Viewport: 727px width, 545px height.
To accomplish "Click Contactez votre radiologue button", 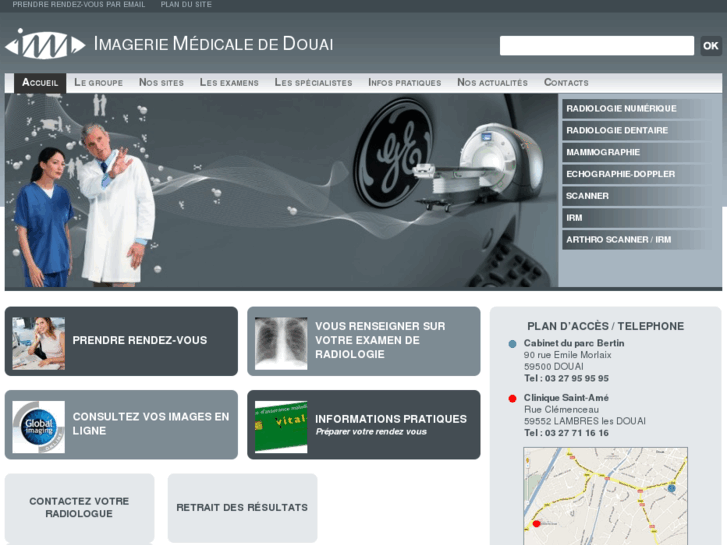I will (79, 508).
